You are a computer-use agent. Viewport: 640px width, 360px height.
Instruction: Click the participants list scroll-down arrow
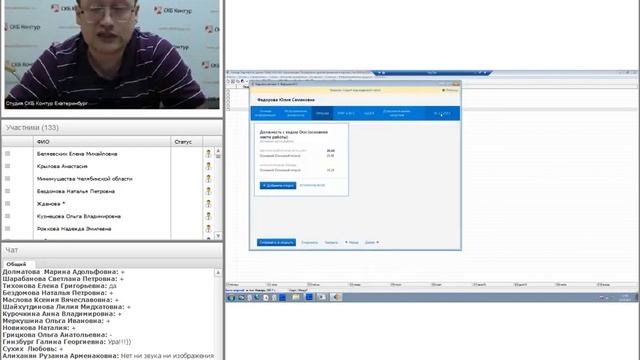[x=218, y=236]
